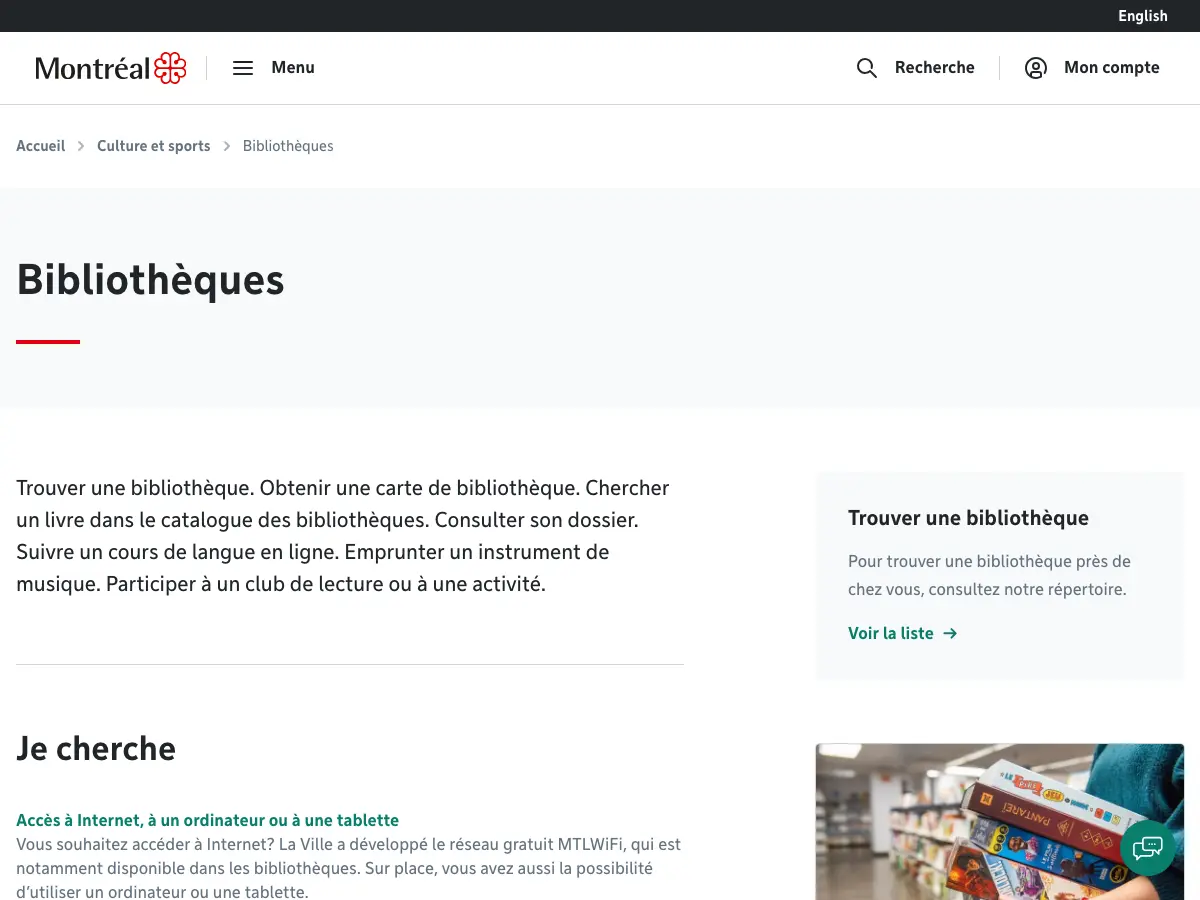The width and height of the screenshot is (1200, 900).
Task: Go to Culture et sports breadcrumb
Action: [154, 146]
